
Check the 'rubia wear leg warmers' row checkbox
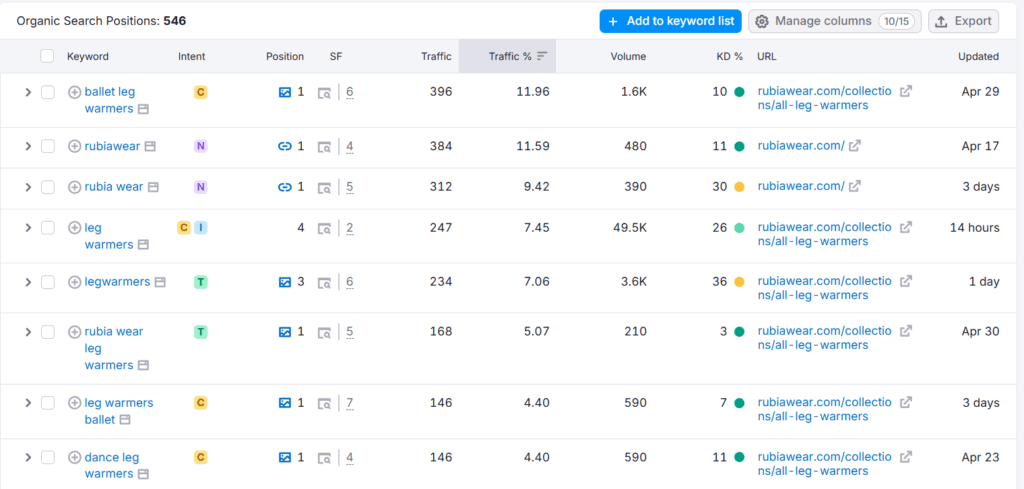(48, 332)
